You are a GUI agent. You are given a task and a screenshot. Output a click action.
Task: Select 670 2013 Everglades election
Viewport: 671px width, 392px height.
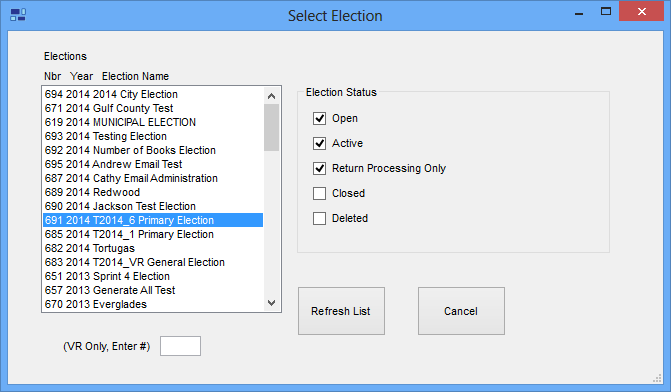[153, 304]
